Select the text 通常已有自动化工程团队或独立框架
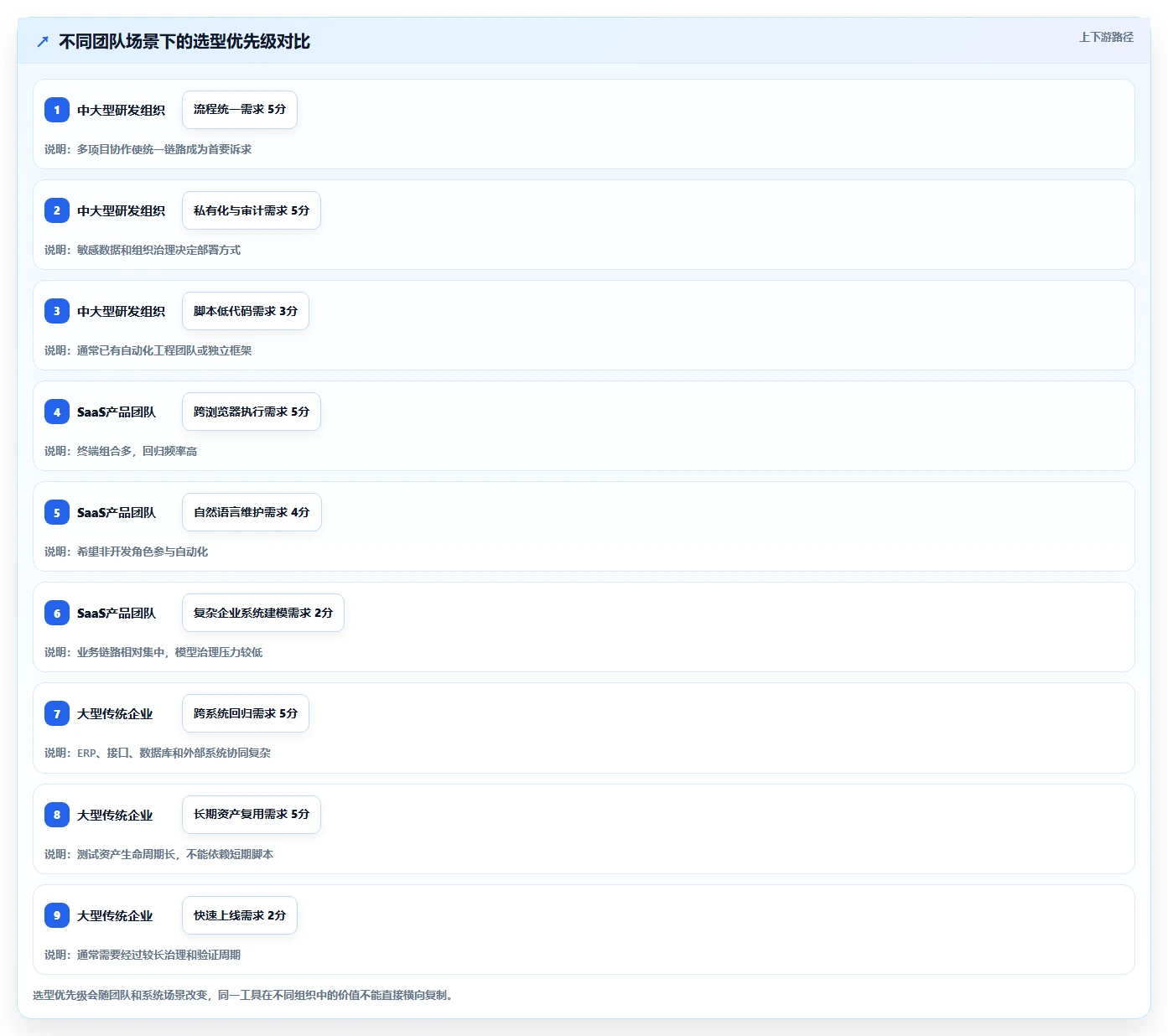Image resolution: width=1168 pixels, height=1036 pixels. (x=164, y=350)
